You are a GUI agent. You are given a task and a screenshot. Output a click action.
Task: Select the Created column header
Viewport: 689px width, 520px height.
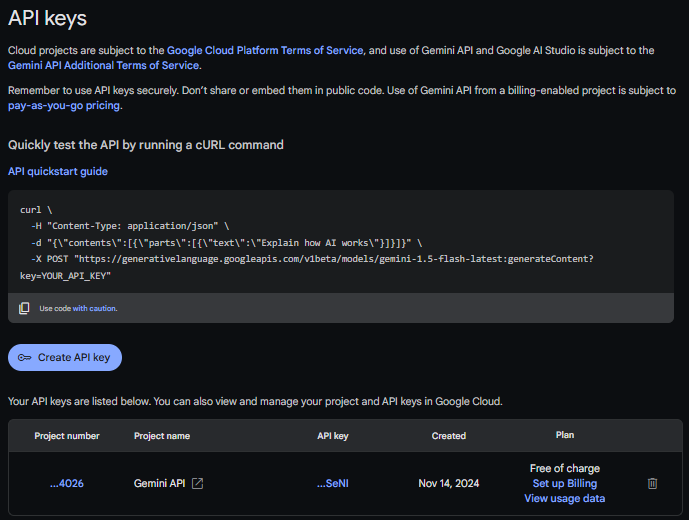[449, 436]
